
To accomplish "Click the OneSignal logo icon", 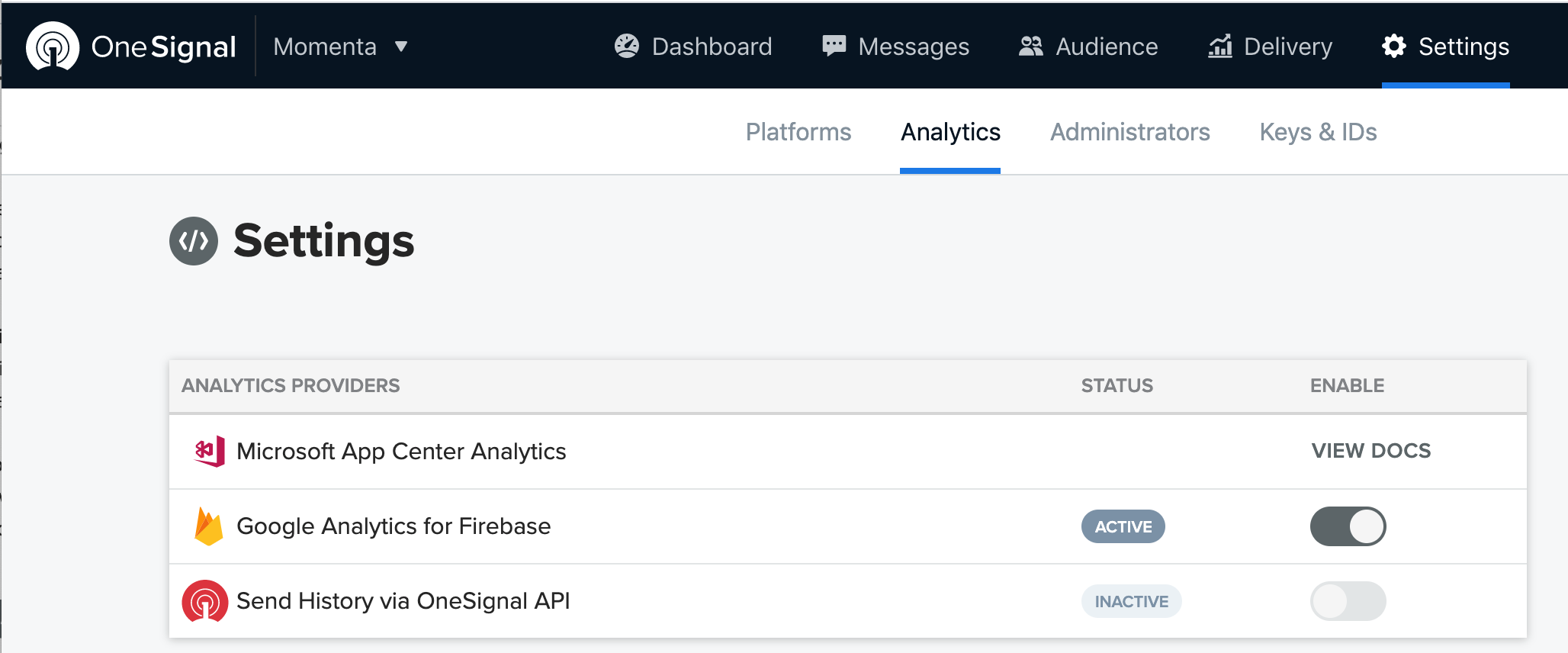I will (x=53, y=47).
